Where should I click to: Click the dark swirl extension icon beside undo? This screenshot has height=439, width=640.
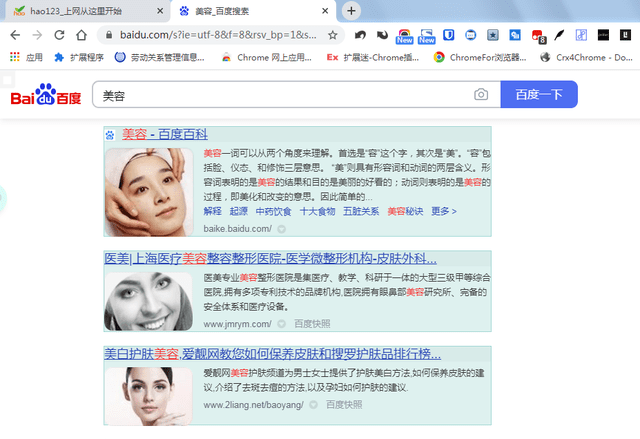coord(382,35)
